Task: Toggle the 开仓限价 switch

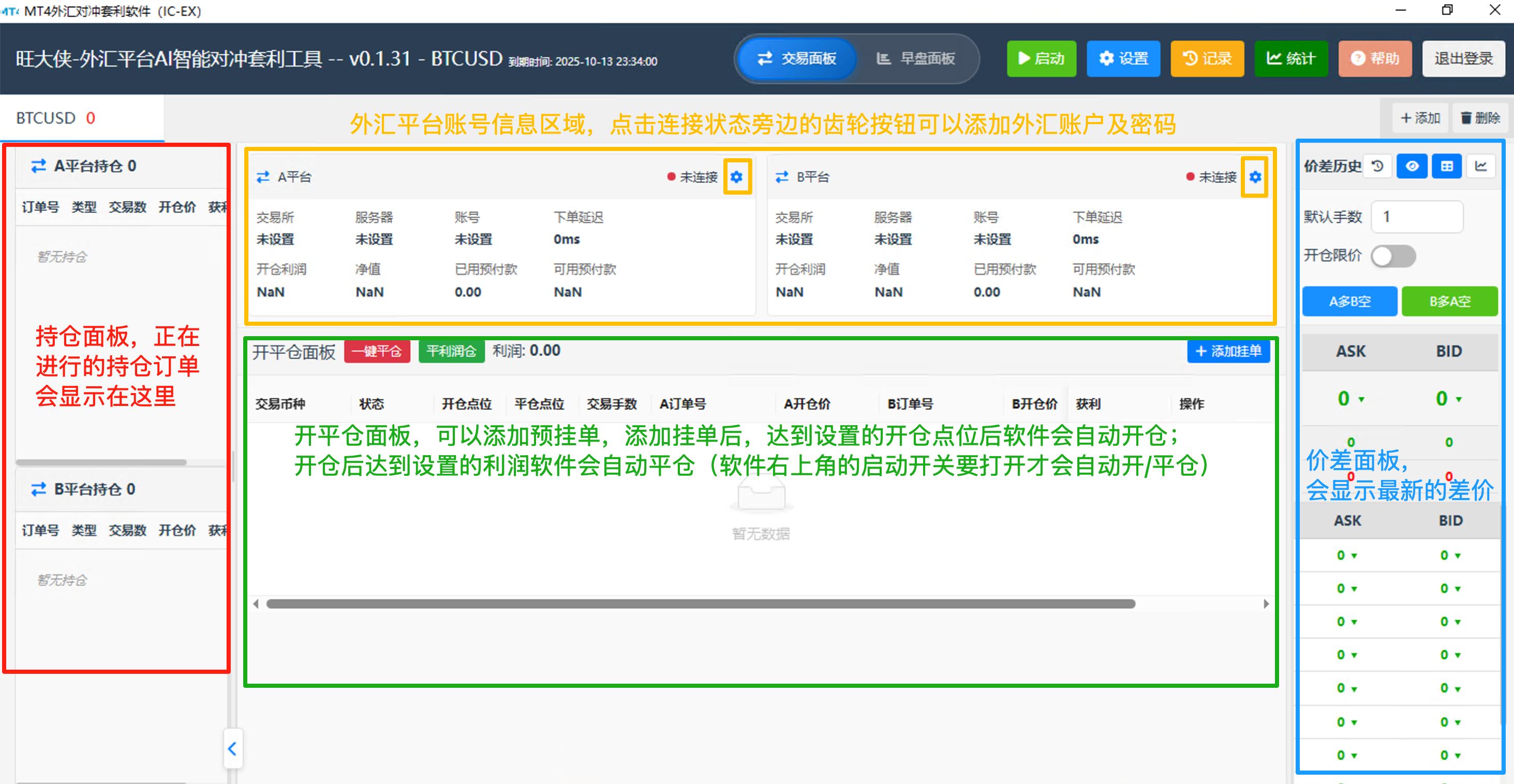Action: [1393, 256]
